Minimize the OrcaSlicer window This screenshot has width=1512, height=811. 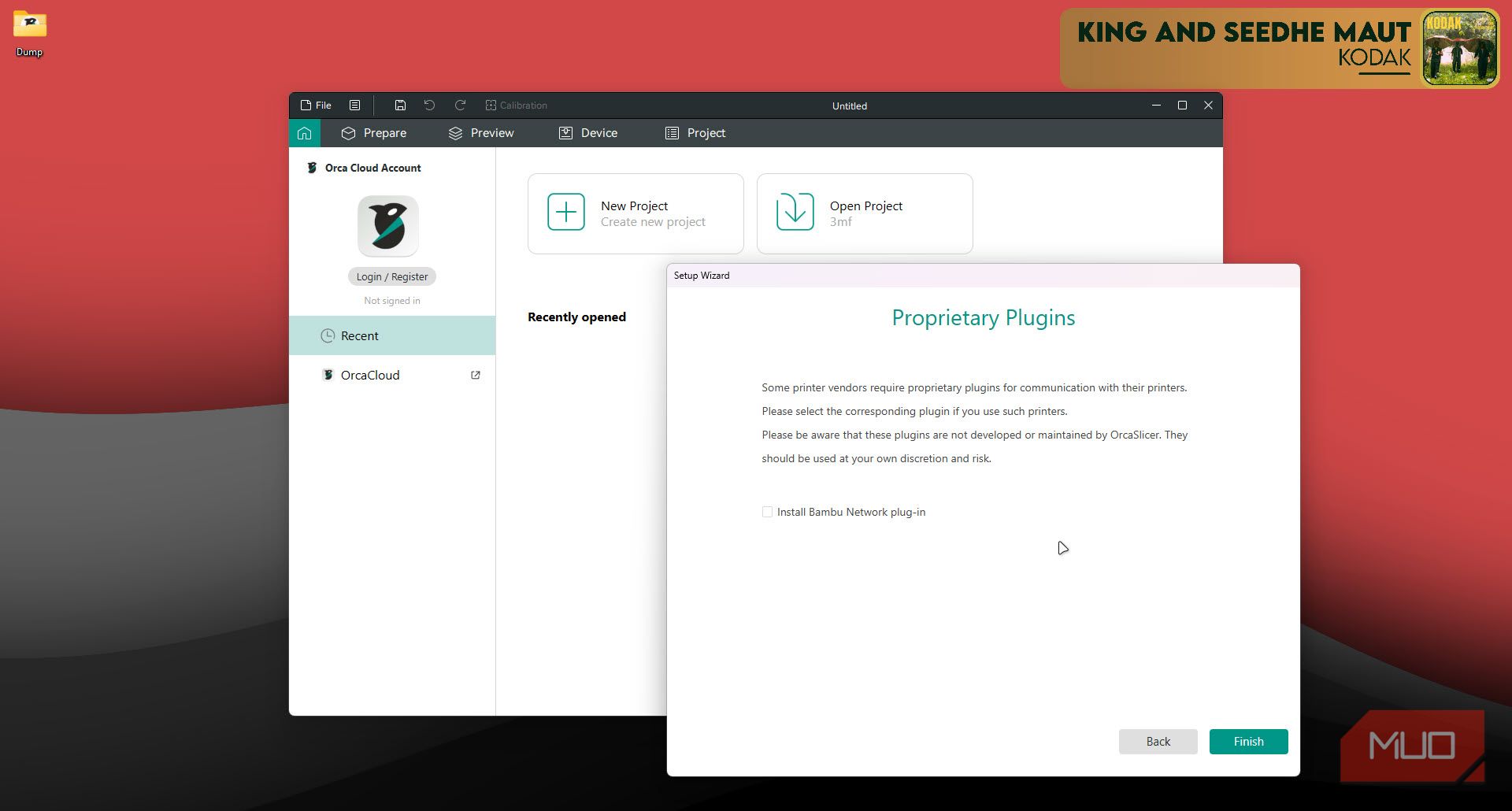click(x=1156, y=106)
